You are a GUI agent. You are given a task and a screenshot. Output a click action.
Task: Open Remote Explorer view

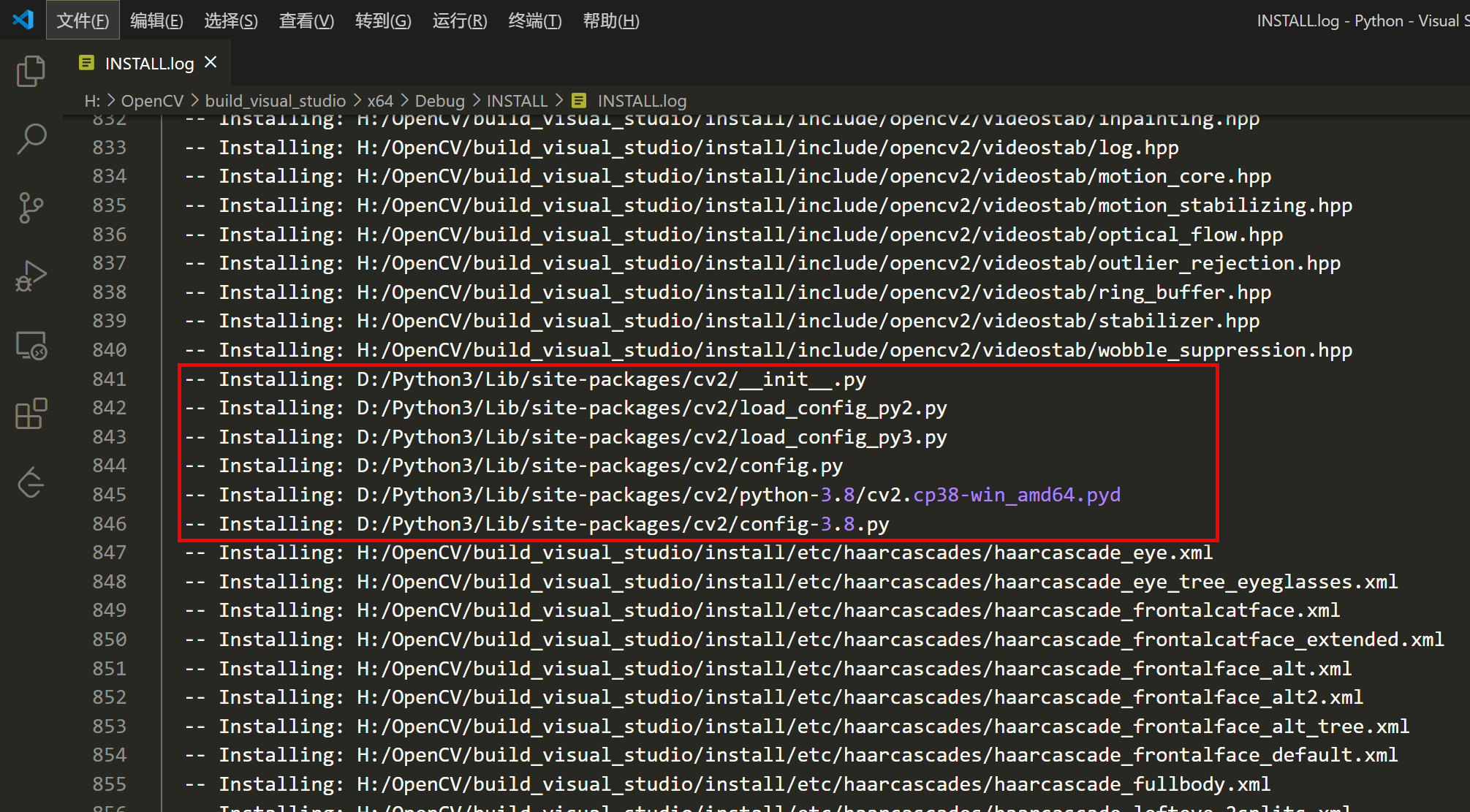31,346
